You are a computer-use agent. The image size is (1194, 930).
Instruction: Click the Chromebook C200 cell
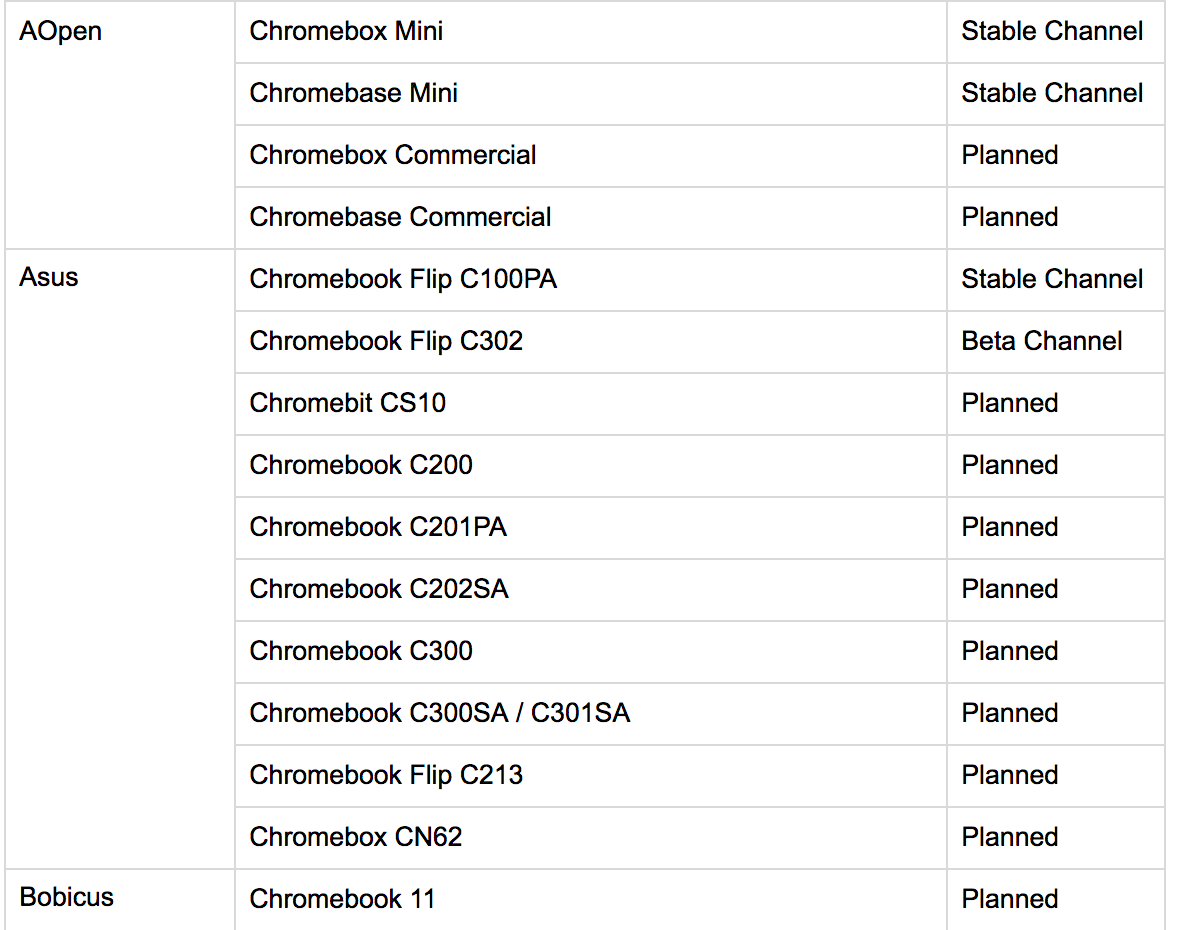tap(361, 465)
